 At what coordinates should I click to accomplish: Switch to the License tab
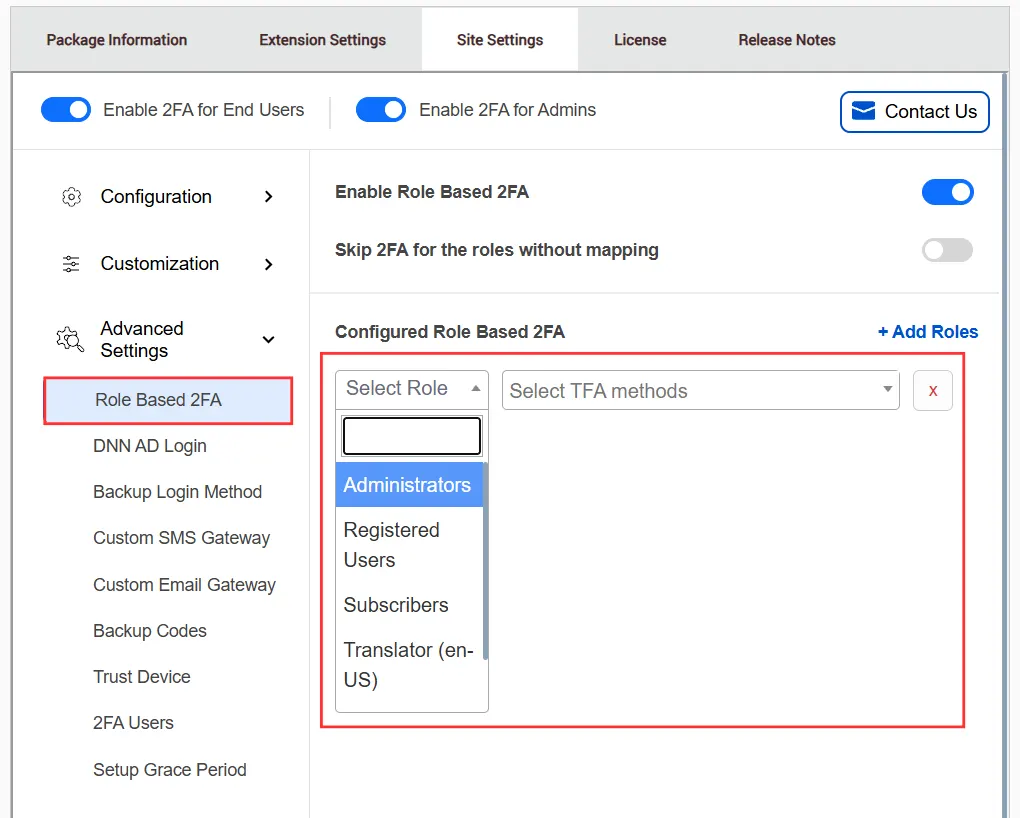(x=639, y=40)
